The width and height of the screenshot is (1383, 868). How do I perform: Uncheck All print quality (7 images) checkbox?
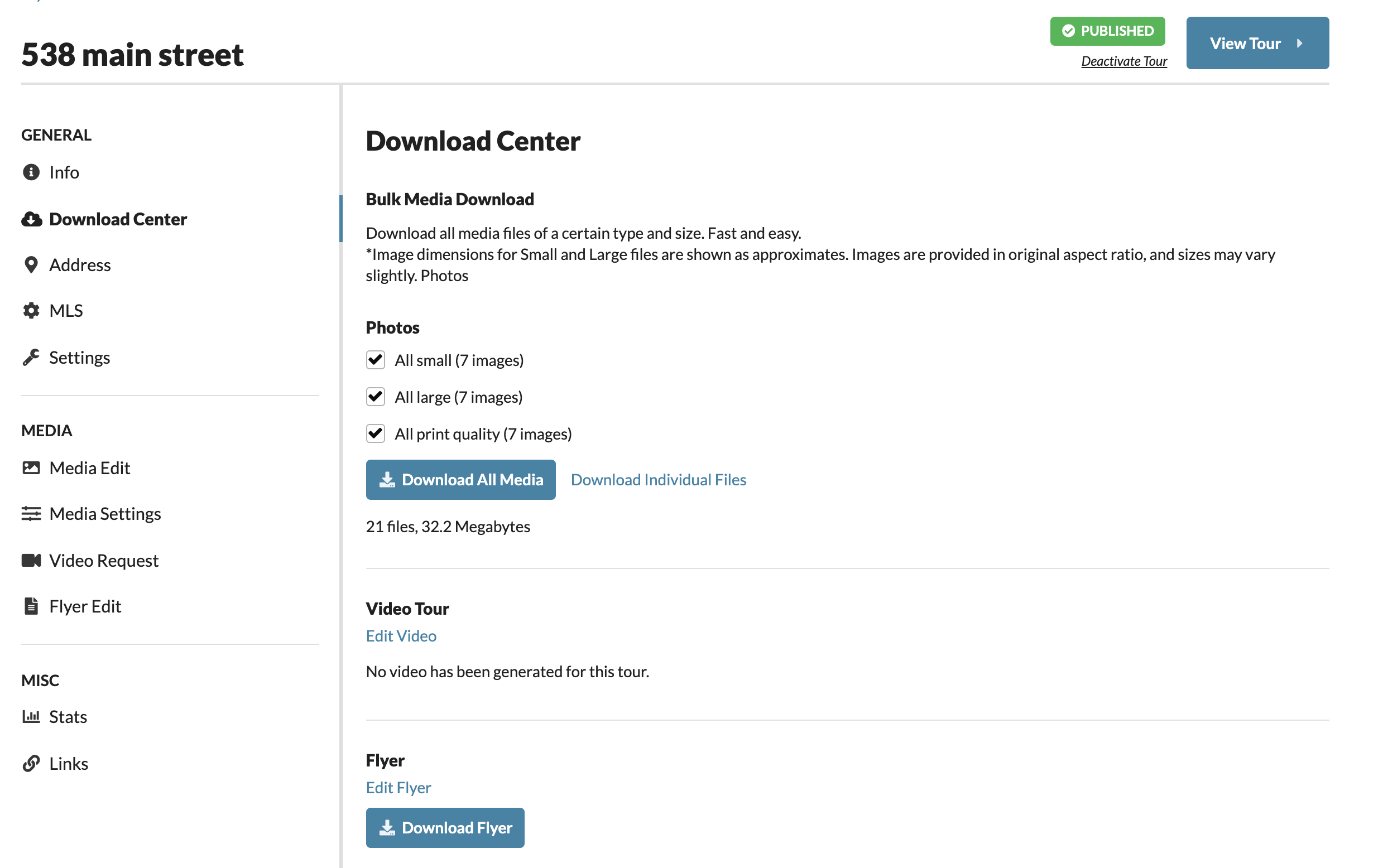(x=376, y=433)
